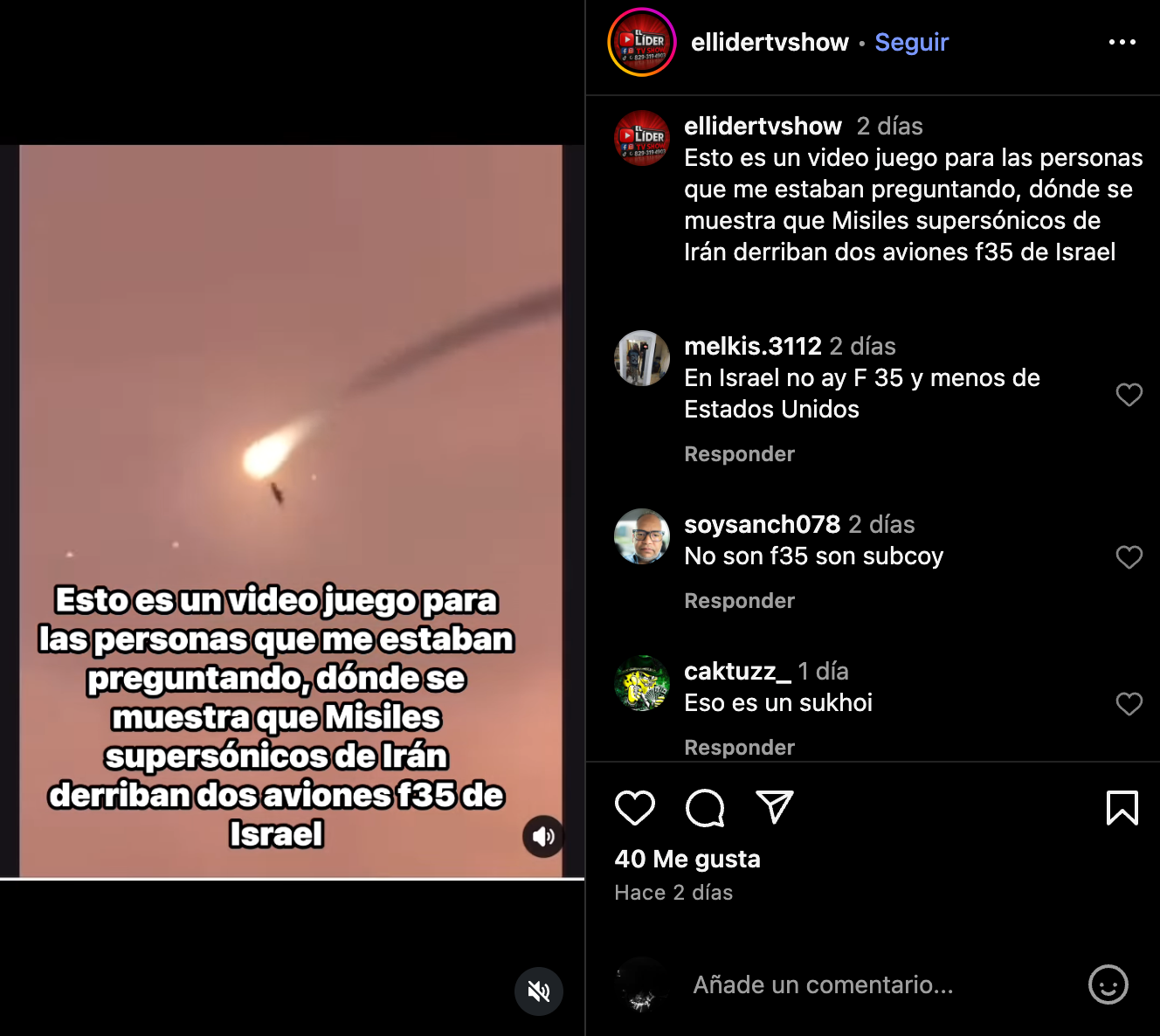This screenshot has height=1036, width=1160.
Task: Open emoji picker in comment box
Action: (1108, 984)
